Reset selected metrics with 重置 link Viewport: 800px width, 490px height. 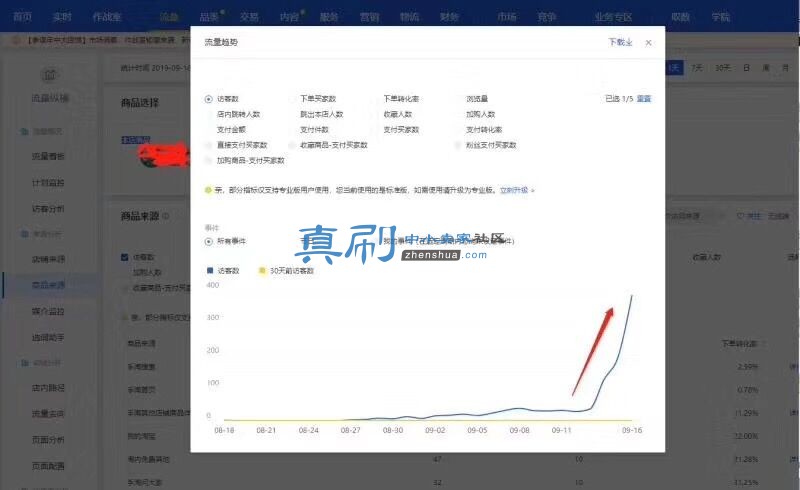pos(644,99)
